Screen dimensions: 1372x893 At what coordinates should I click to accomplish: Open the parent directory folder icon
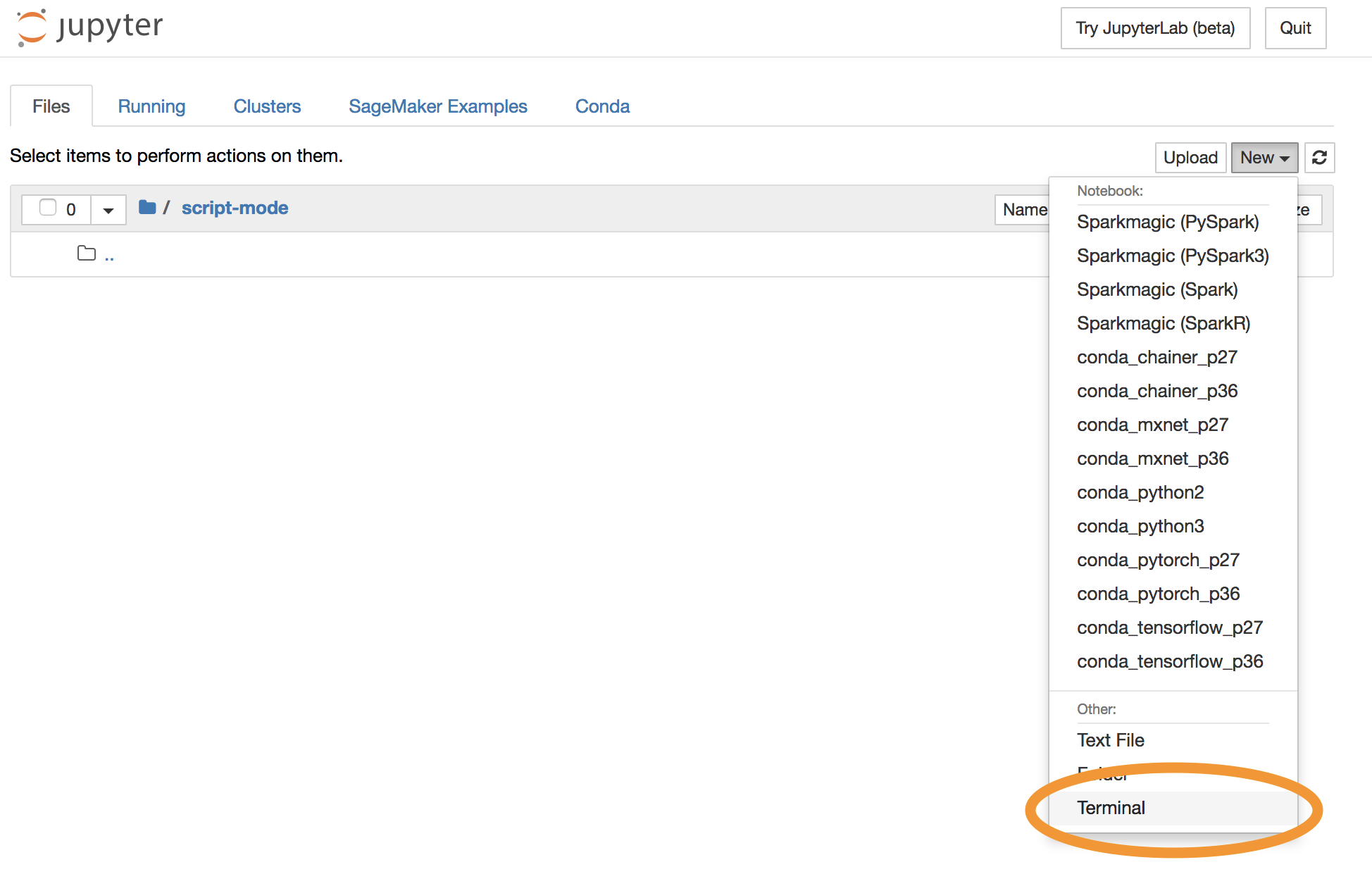(x=87, y=254)
